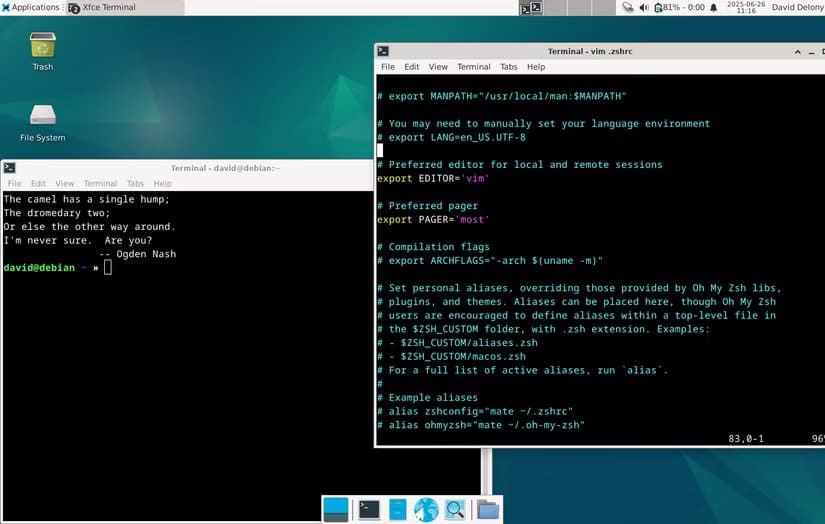Click the battery 81% power indicator
Image resolution: width=825 pixels, height=524 pixels.
click(679, 7)
